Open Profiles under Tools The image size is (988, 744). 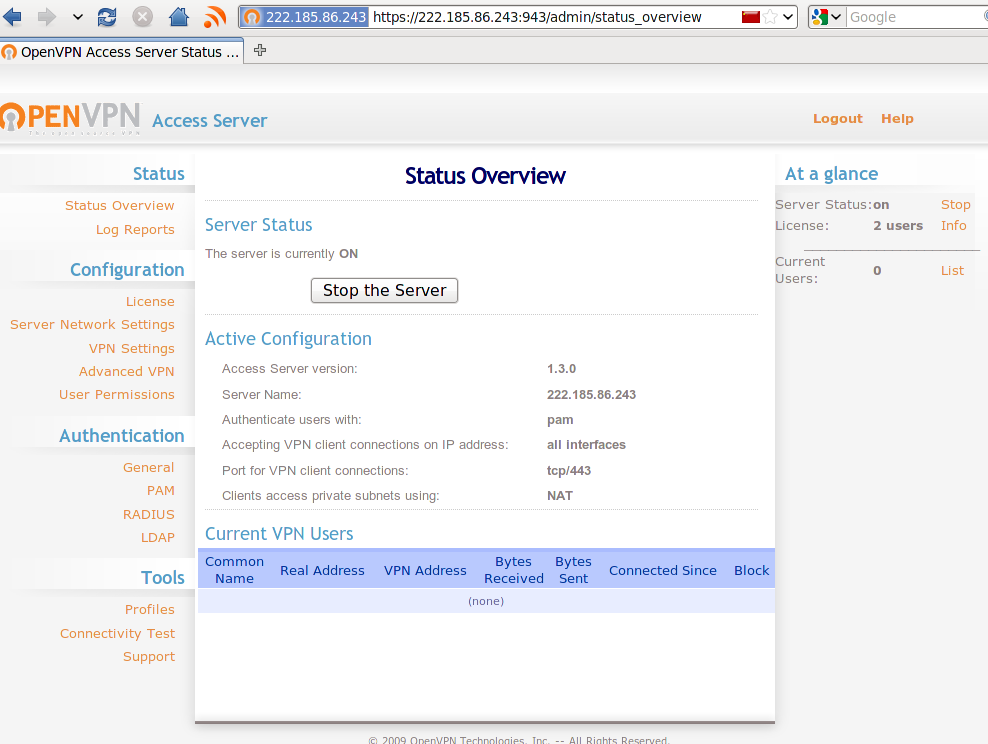[x=149, y=610]
